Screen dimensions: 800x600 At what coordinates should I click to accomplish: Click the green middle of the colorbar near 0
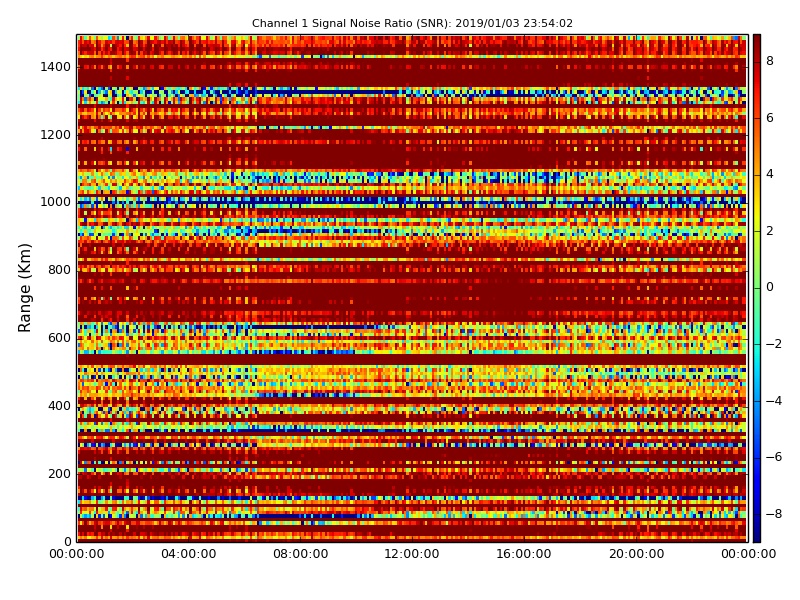pyautogui.click(x=757, y=288)
